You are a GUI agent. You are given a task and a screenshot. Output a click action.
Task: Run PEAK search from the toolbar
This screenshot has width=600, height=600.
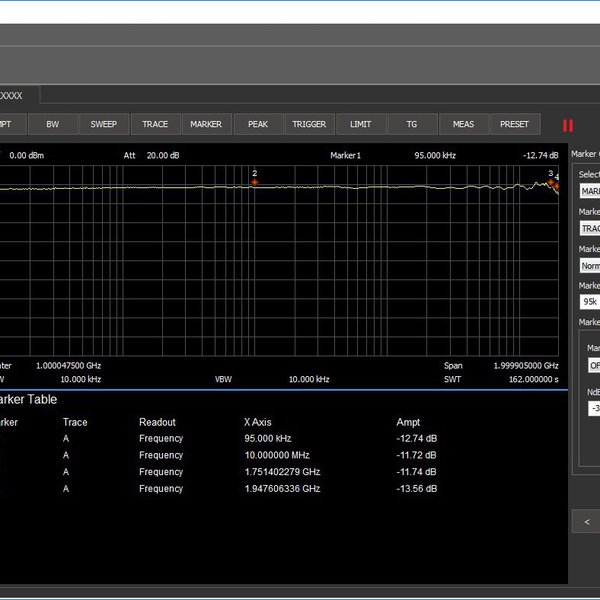click(x=258, y=124)
